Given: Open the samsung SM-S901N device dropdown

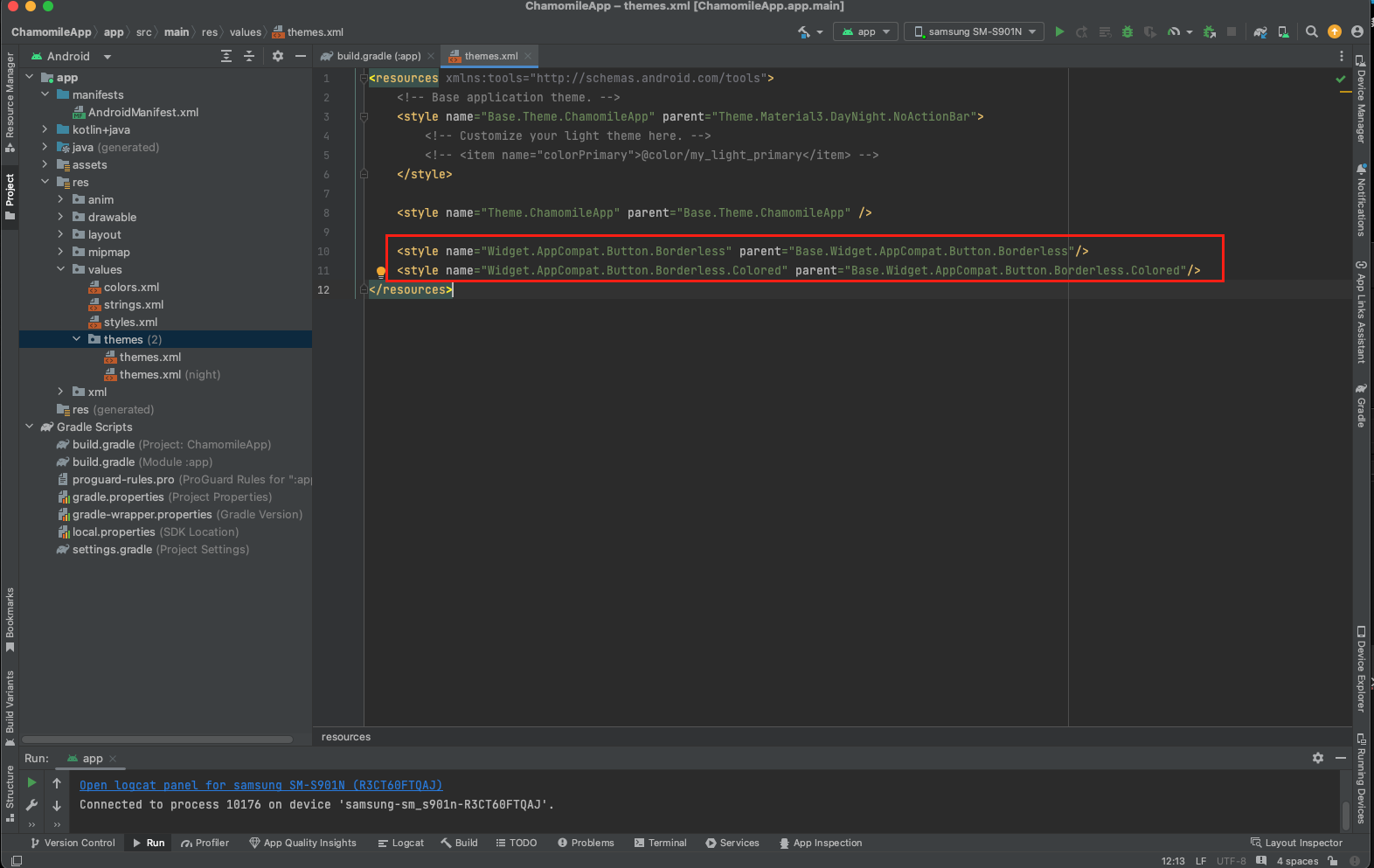Looking at the screenshot, I should coord(975,32).
